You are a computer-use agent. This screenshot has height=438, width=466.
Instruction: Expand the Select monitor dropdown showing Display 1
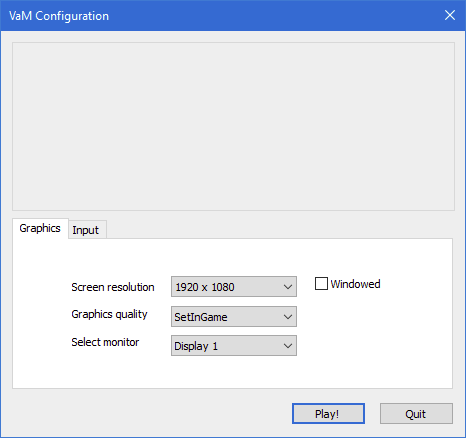[x=234, y=346]
